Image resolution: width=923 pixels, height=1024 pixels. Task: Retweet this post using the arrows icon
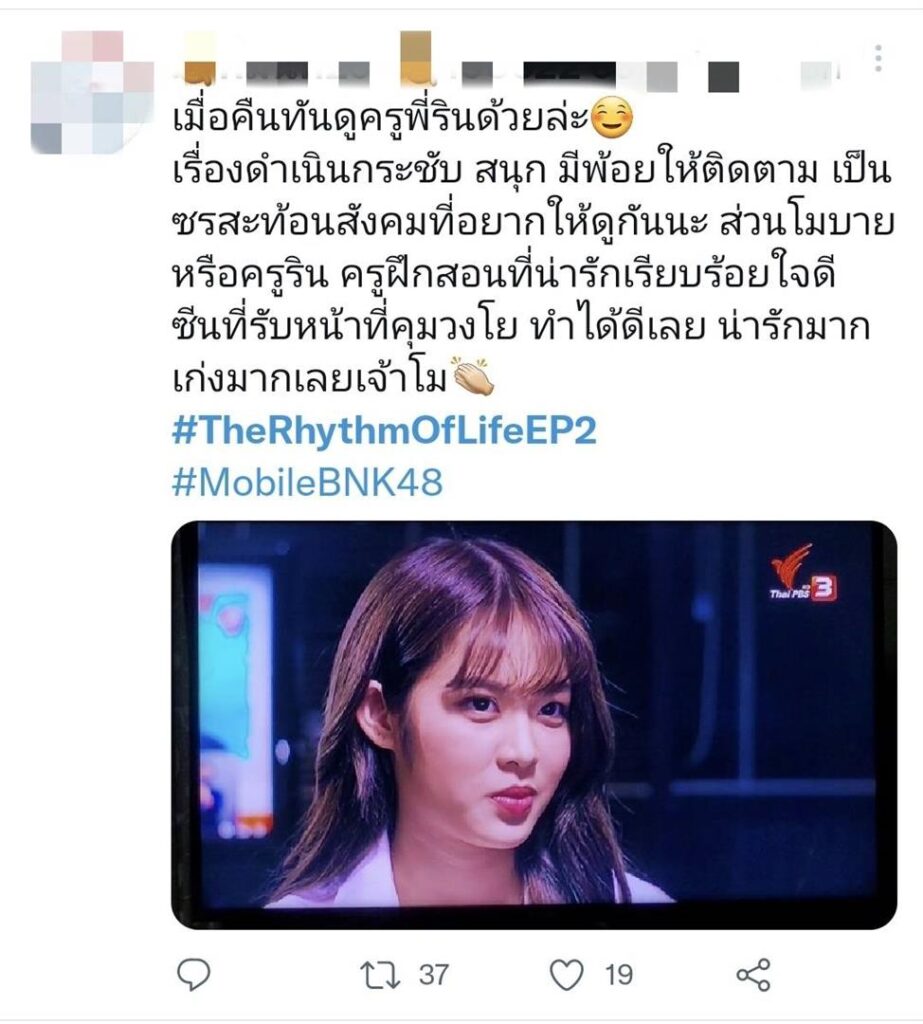click(380, 975)
